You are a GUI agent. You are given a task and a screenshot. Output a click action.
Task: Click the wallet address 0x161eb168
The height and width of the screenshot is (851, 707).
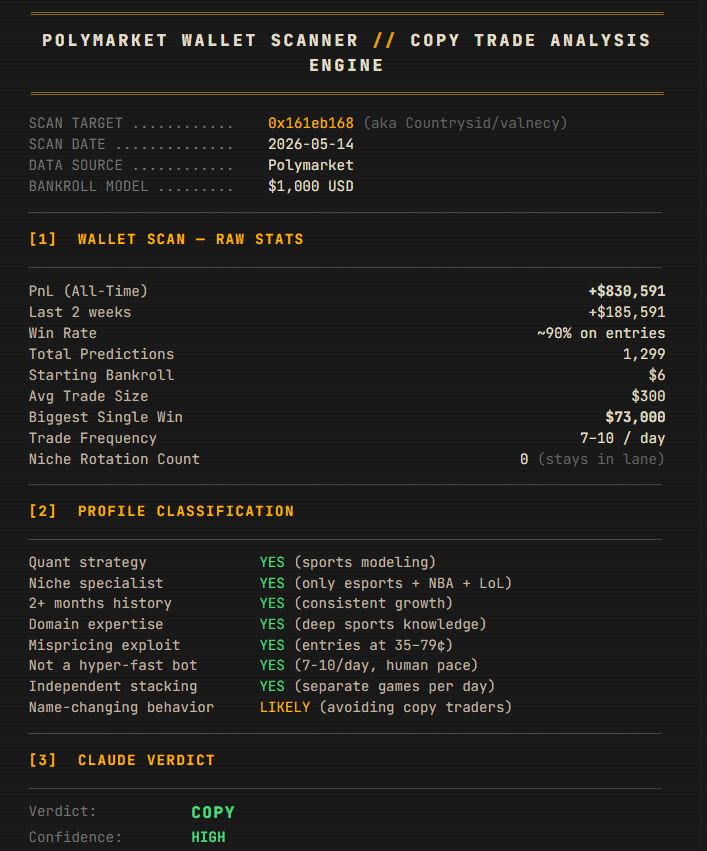coord(310,123)
